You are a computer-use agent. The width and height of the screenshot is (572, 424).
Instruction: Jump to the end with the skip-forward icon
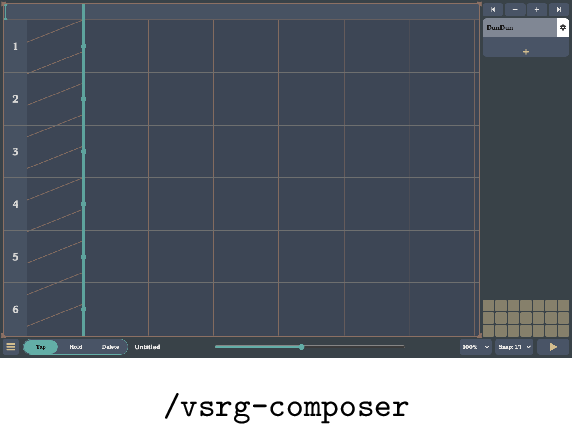[559, 9]
